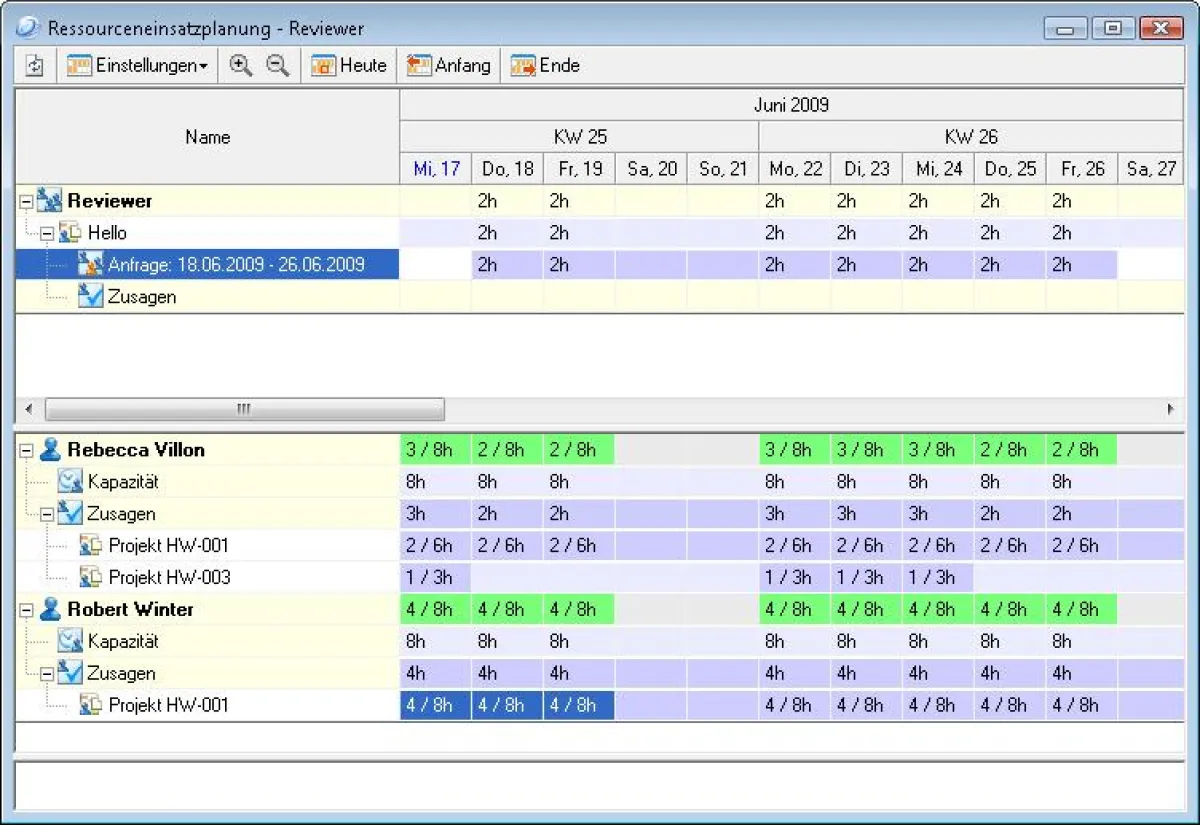Click the scrollbar right arrow
1200x825 pixels.
(1169, 409)
